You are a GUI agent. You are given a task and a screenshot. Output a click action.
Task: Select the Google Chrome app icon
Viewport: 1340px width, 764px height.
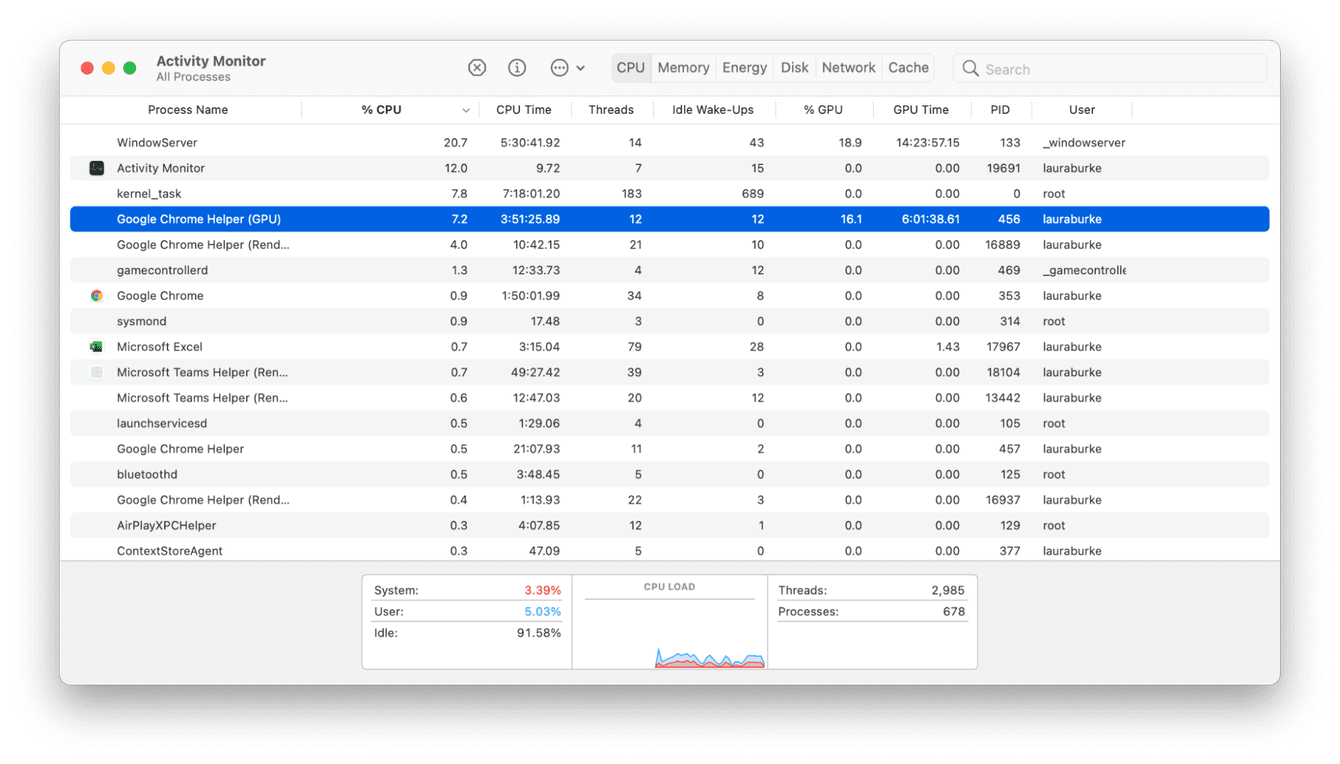pyautogui.click(x=97, y=296)
